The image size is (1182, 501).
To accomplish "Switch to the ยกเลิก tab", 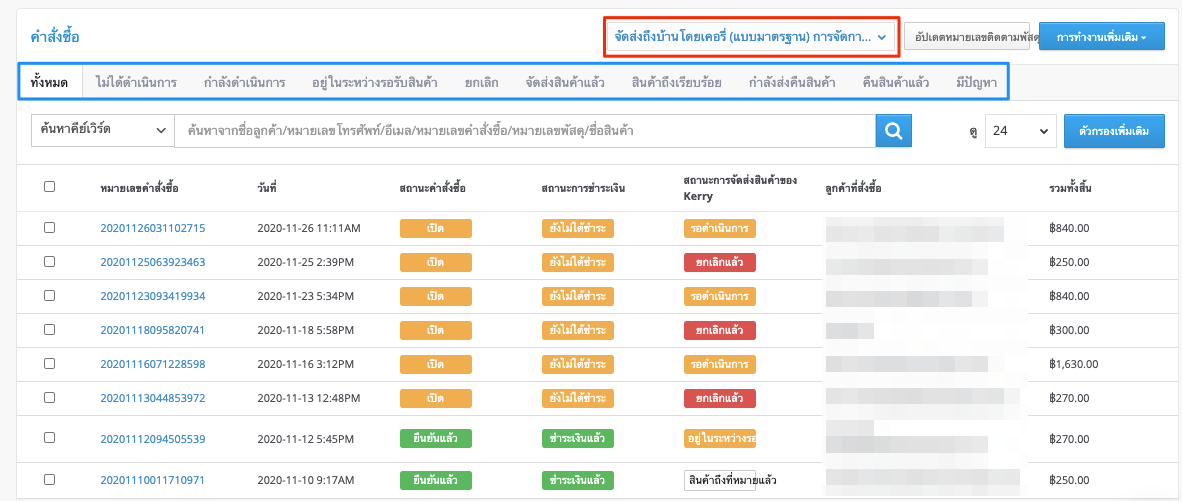I will pyautogui.click(x=481, y=83).
